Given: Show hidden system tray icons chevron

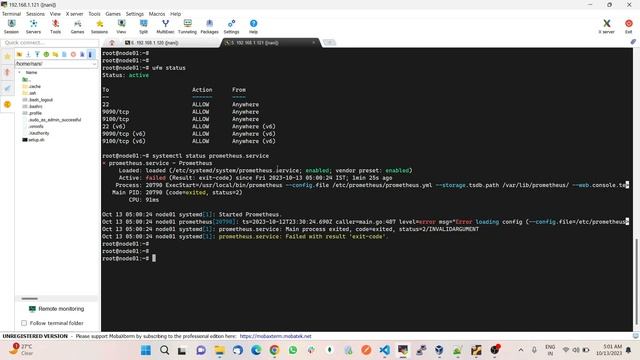Looking at the screenshot, I should (x=521, y=350).
